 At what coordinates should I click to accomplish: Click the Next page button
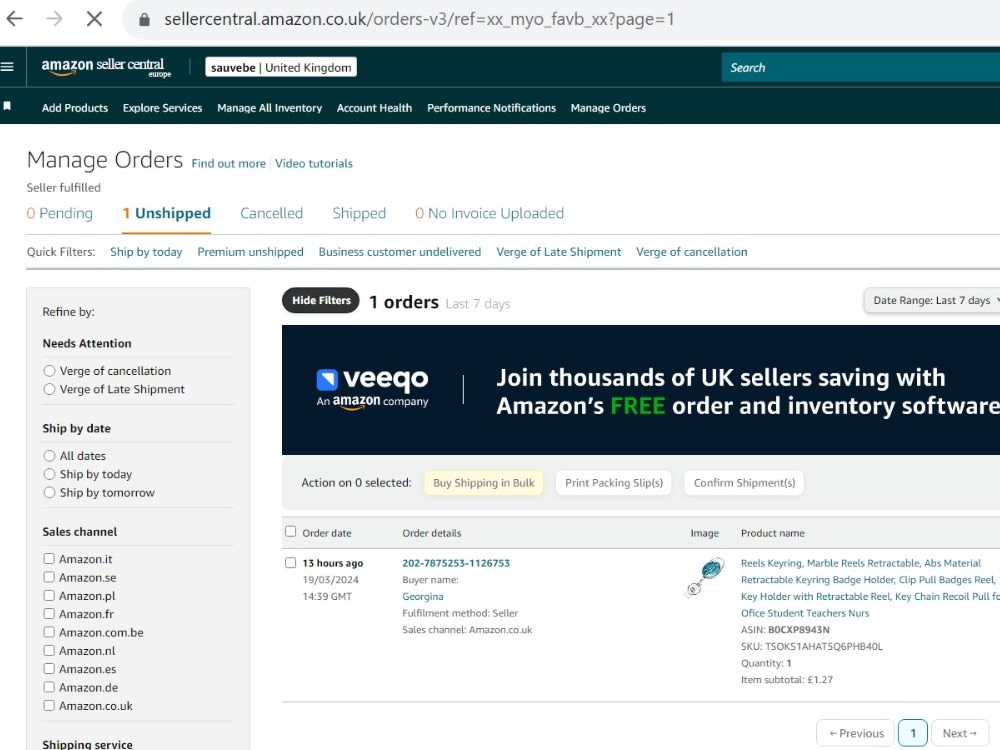960,733
